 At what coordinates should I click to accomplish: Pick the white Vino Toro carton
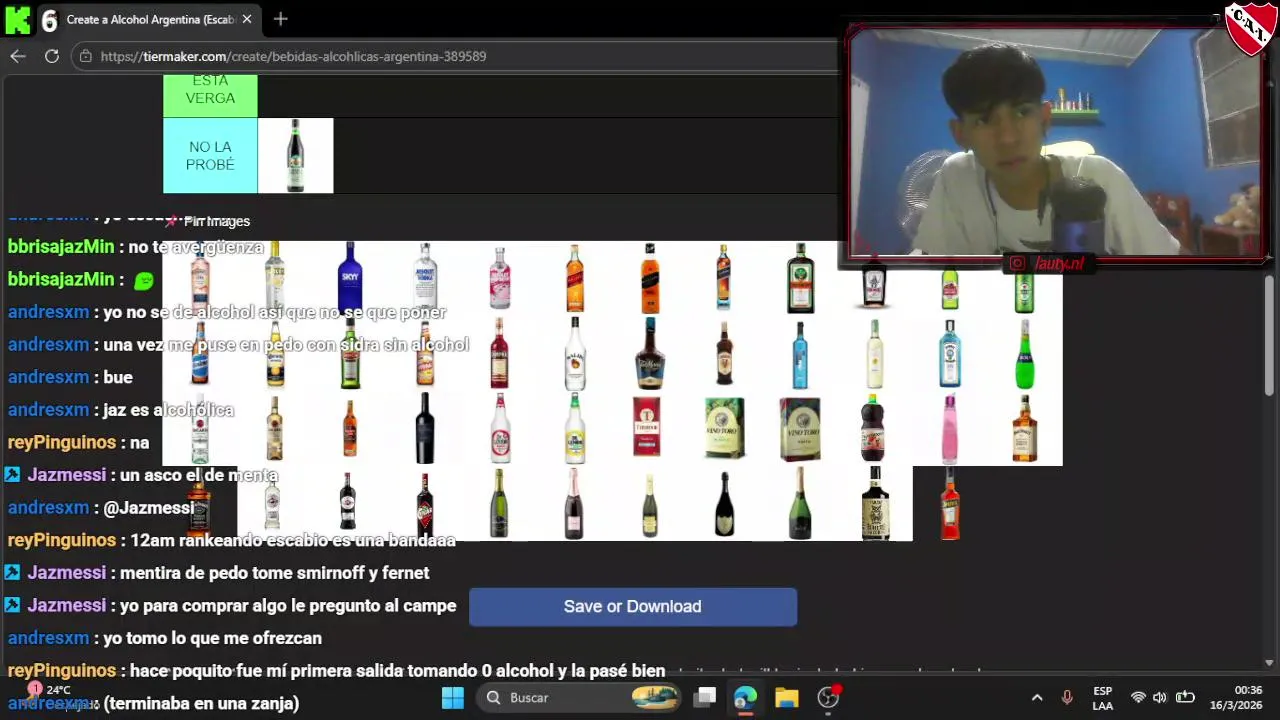pos(725,428)
